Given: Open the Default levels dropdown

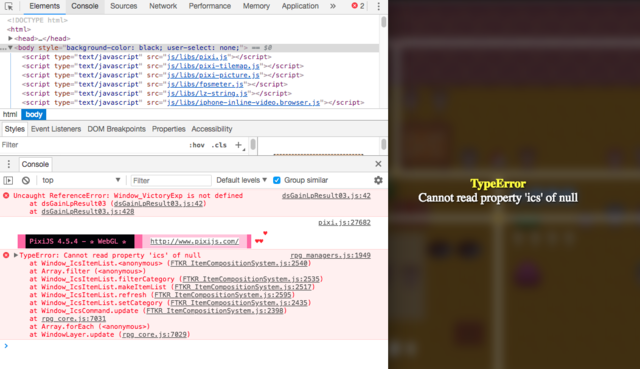Looking at the screenshot, I should [x=242, y=180].
